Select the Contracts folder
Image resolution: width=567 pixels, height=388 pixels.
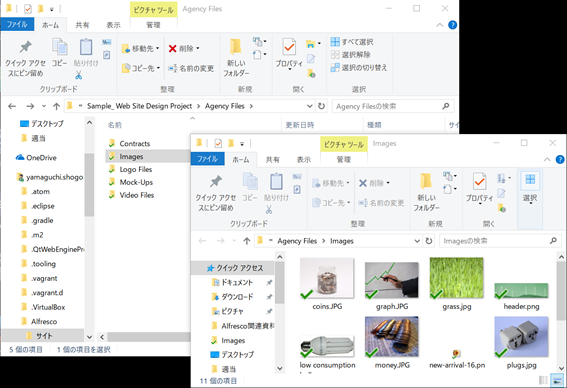[135, 144]
